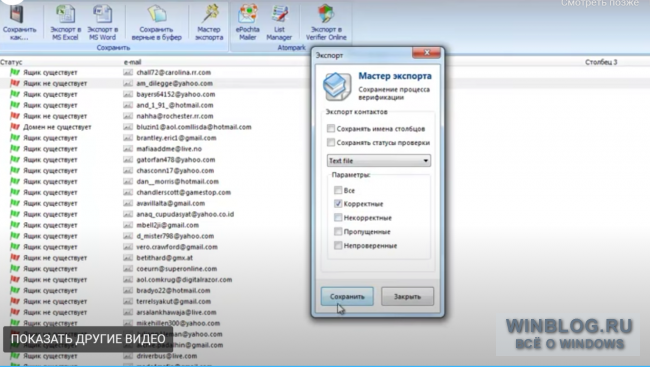The image size is (650, 367).
Task: Select row mikehillen300@yahoo.com
Action: pyautogui.click(x=178, y=323)
